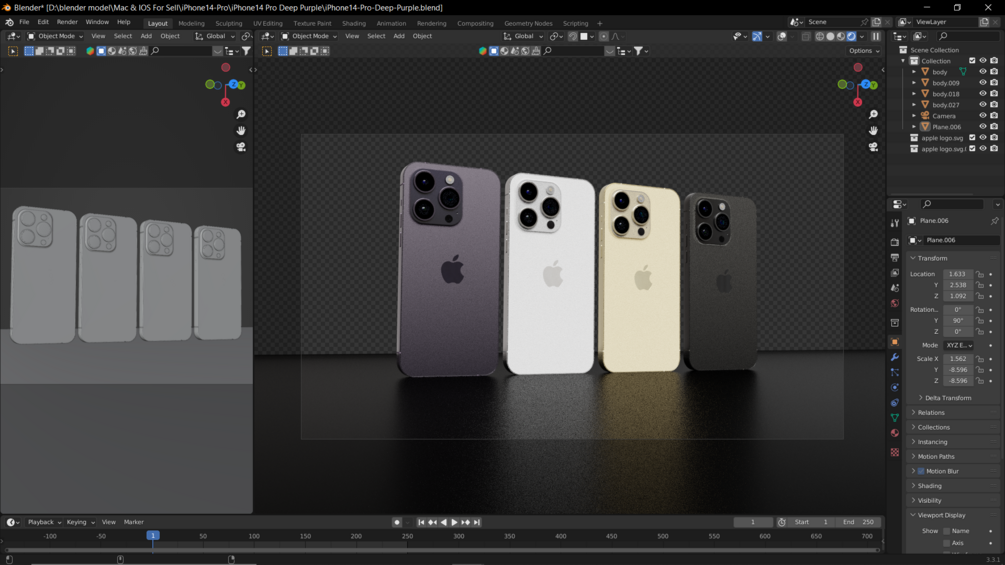This screenshot has height=565, width=1005.
Task: Toggle auto keying record button
Action: 397,523
